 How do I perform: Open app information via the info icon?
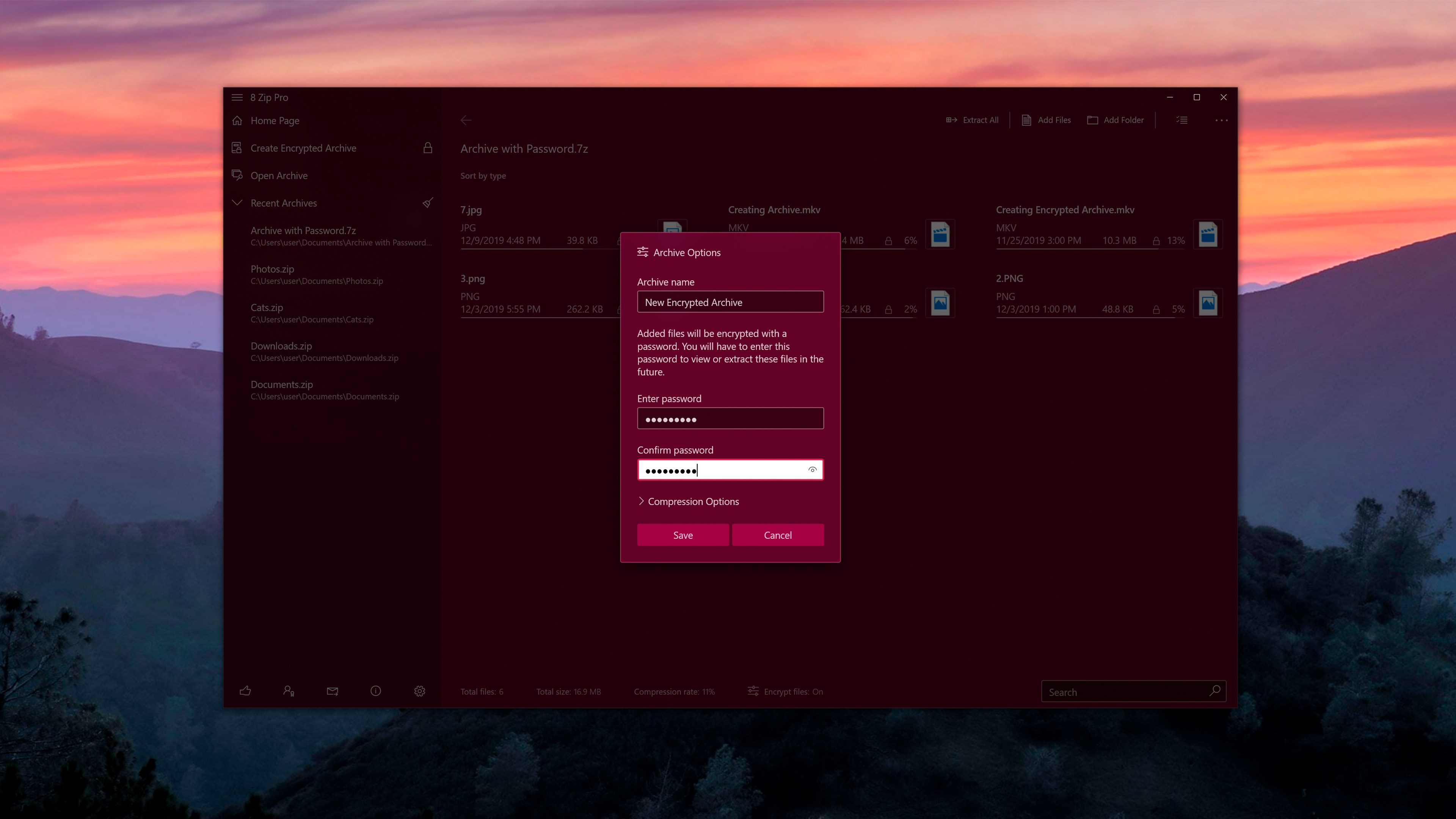(376, 691)
